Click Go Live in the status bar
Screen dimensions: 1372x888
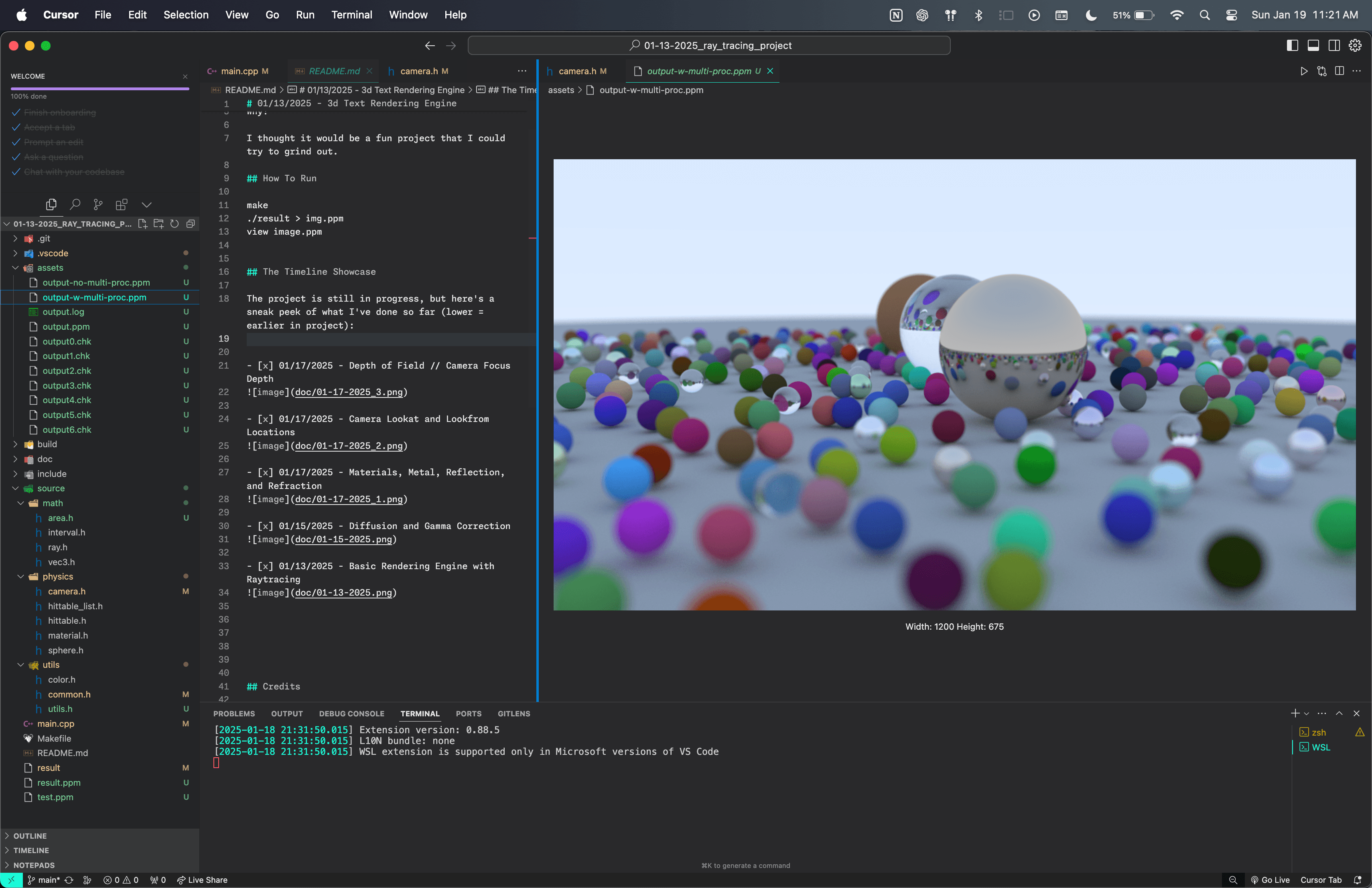(1270, 880)
